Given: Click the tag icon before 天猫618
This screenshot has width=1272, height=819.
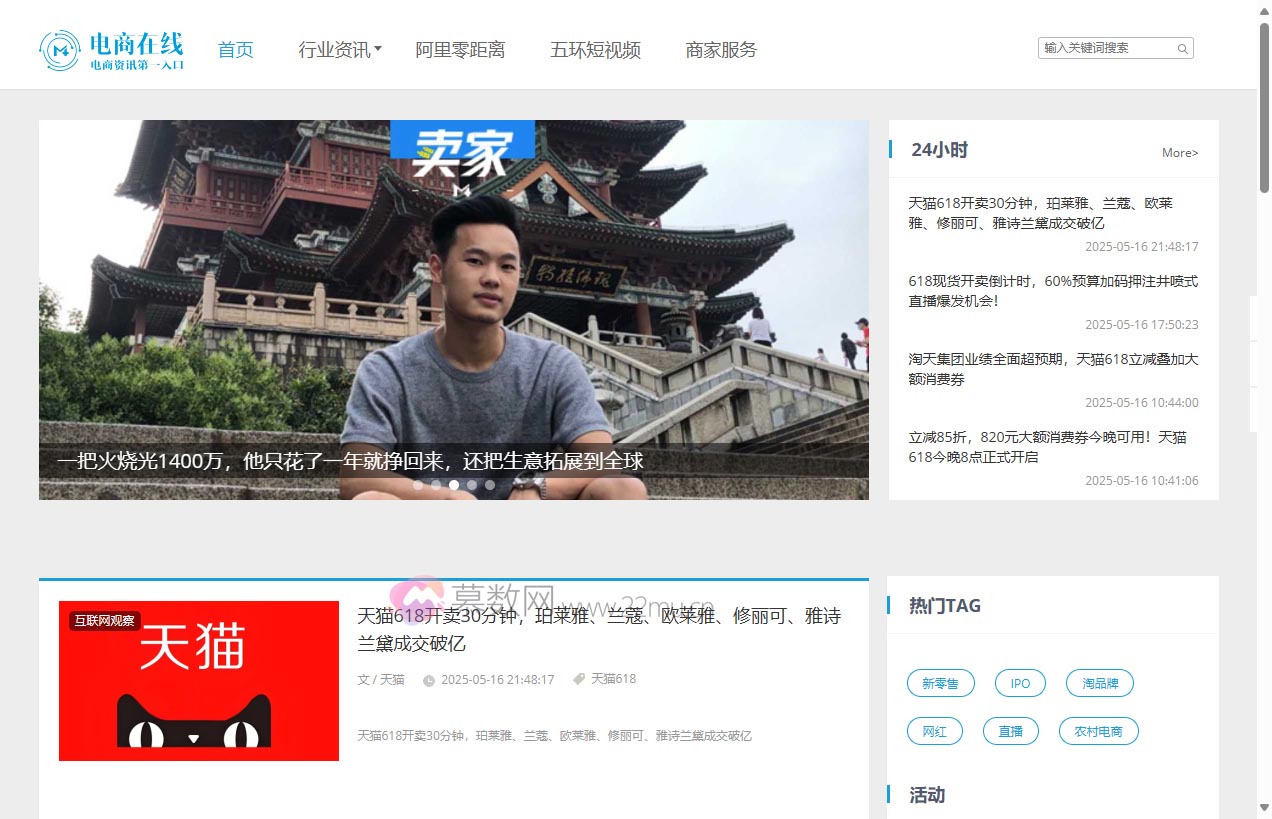Looking at the screenshot, I should click(578, 679).
